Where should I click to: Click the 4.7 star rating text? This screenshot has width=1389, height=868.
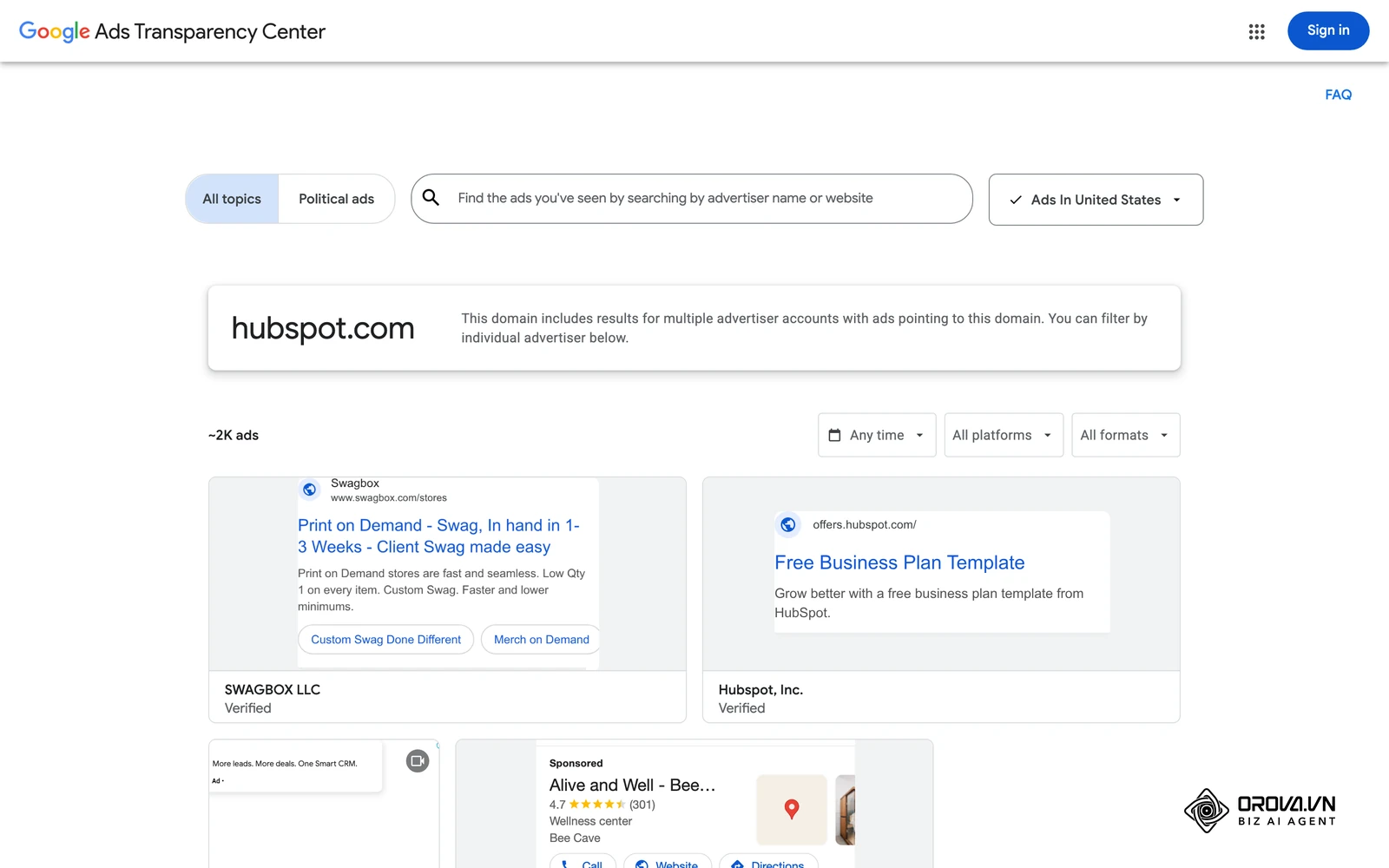point(557,805)
